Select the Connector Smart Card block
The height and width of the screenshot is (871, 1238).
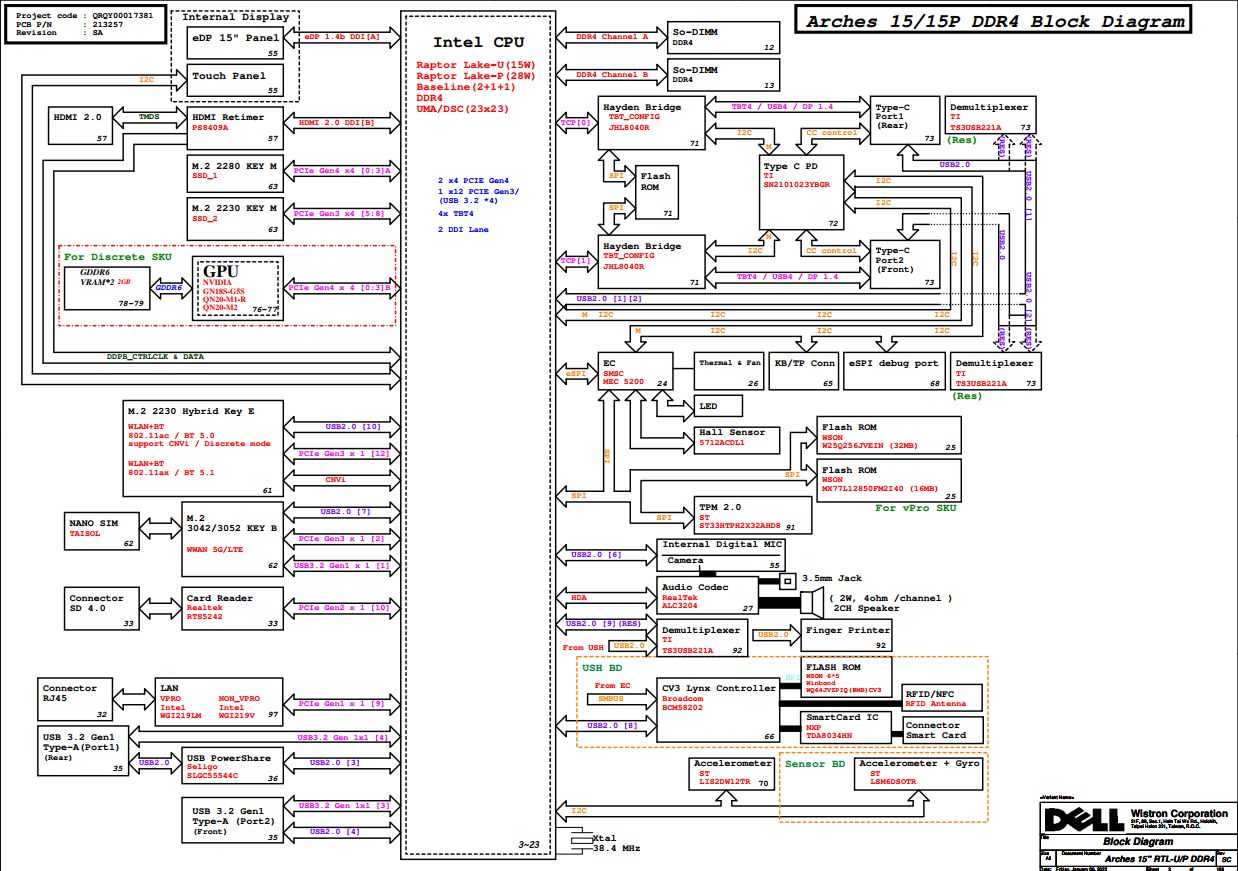tap(942, 730)
